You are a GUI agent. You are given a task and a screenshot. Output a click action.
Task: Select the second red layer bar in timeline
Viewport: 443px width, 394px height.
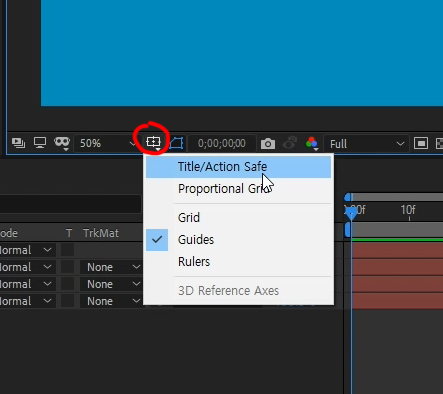pyautogui.click(x=397, y=267)
